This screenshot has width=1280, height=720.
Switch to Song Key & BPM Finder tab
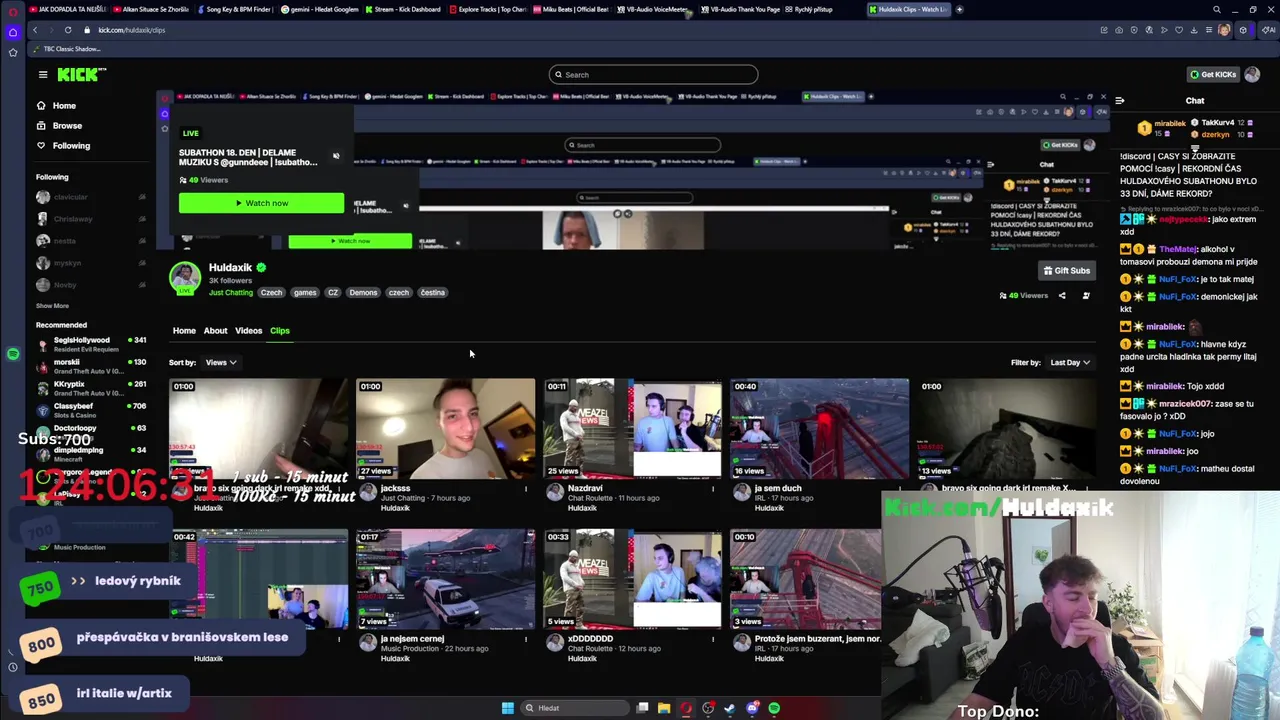[237, 9]
